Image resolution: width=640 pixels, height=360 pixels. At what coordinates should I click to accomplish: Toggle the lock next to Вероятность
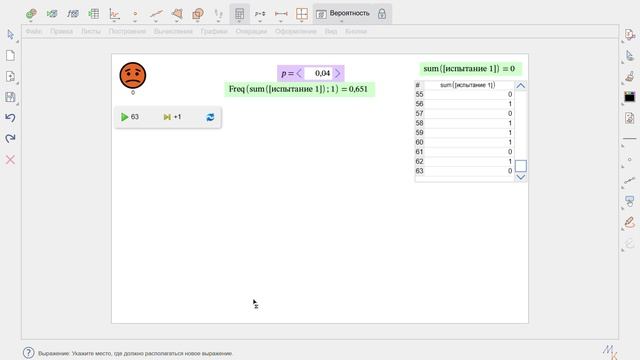(x=382, y=14)
